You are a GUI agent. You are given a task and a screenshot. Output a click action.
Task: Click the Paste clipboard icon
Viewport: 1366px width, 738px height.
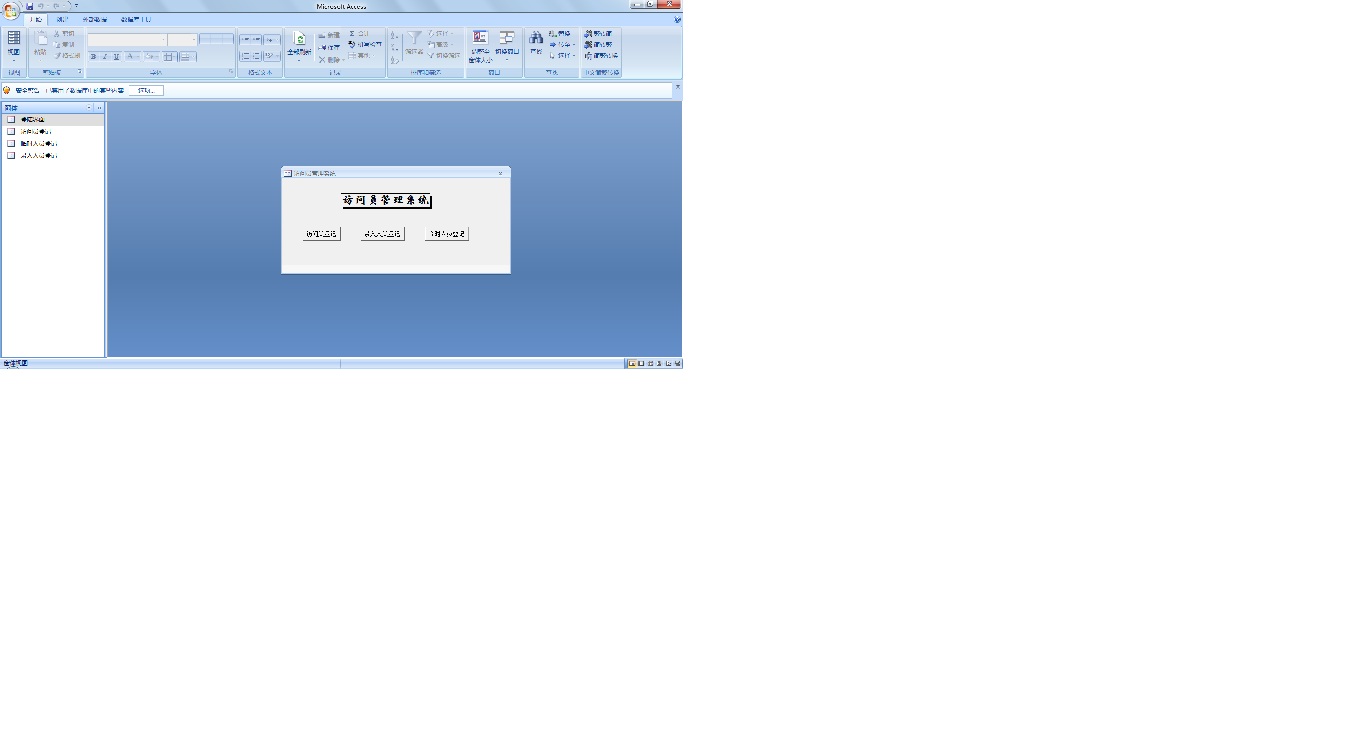point(40,40)
